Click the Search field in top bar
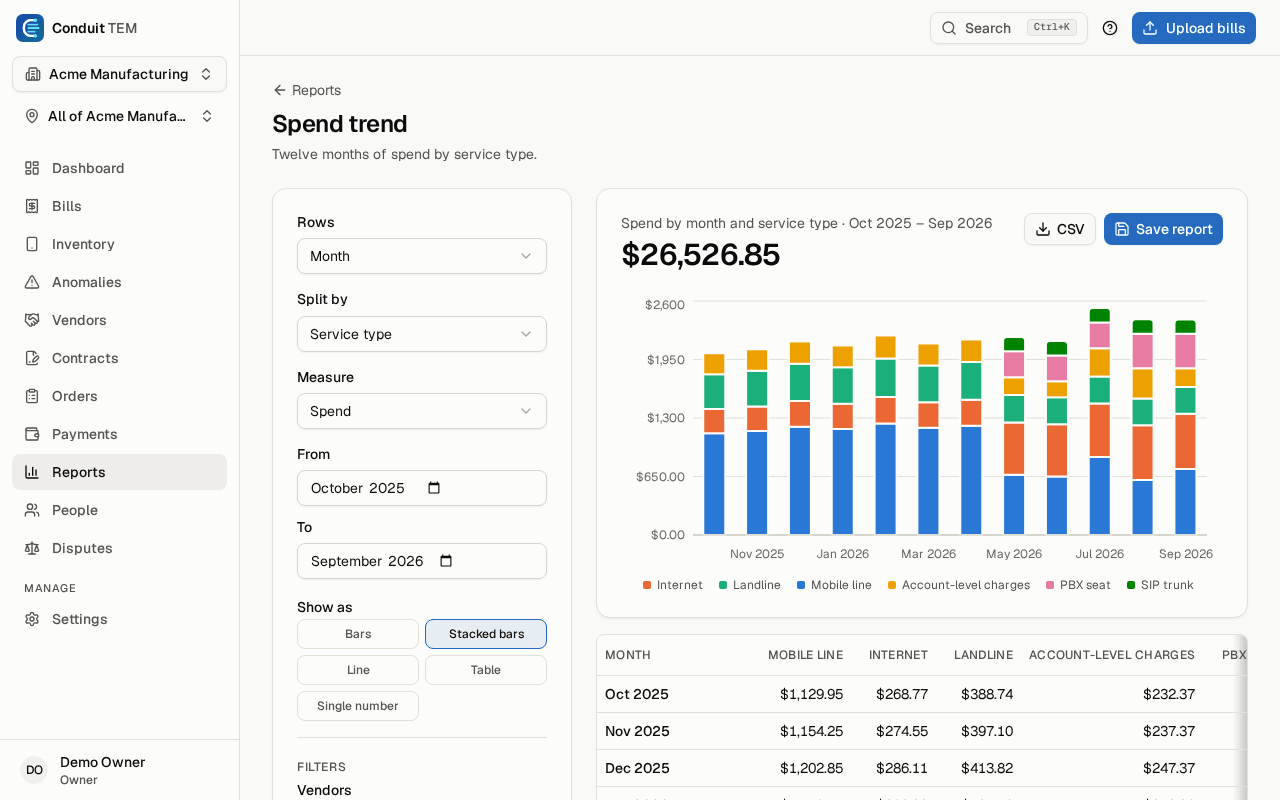Viewport: 1280px width, 800px height. point(1008,28)
